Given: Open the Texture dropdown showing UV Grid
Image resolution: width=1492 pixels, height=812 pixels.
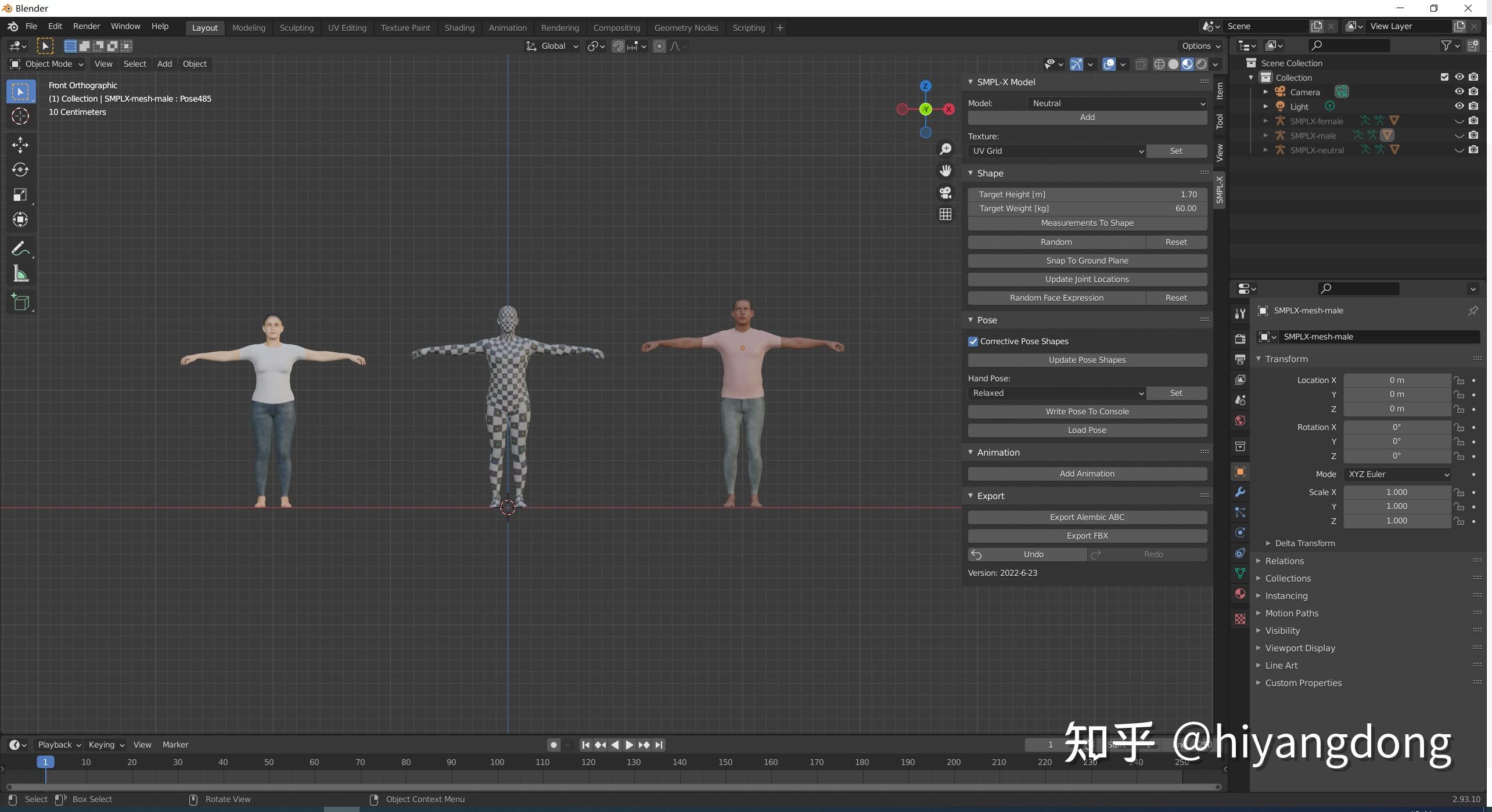Looking at the screenshot, I should point(1056,151).
